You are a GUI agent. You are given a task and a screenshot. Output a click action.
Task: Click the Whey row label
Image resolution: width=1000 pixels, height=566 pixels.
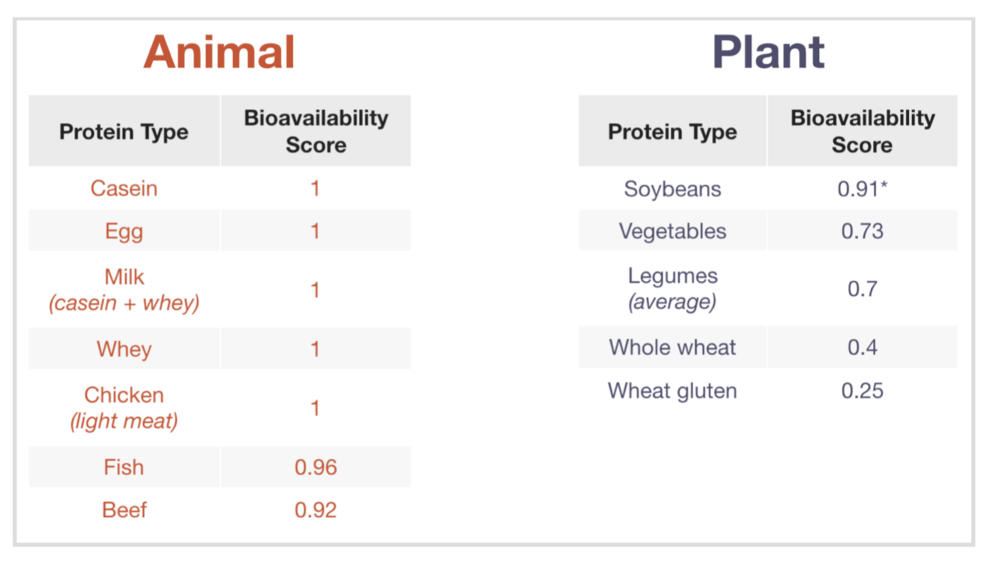pos(124,349)
